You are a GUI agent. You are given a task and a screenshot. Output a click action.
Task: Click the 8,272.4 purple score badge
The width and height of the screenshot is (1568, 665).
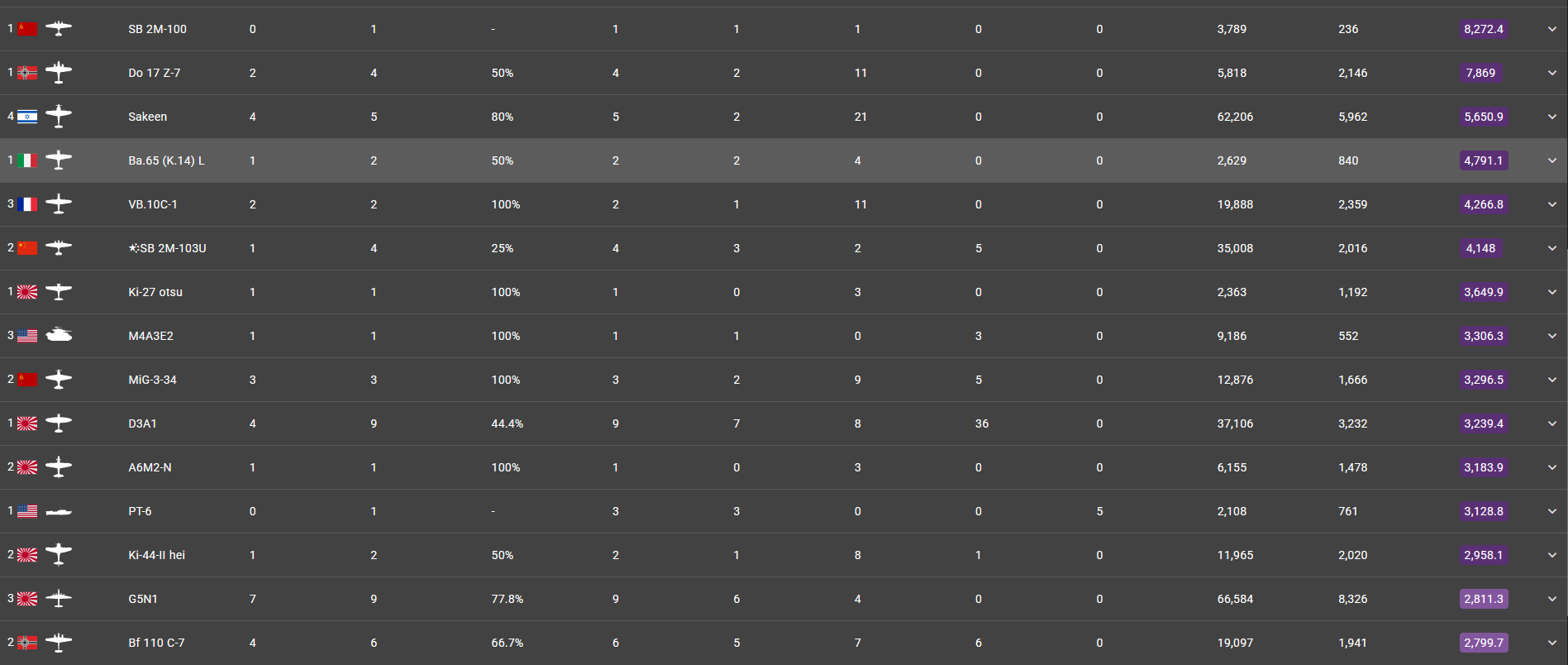click(1484, 29)
